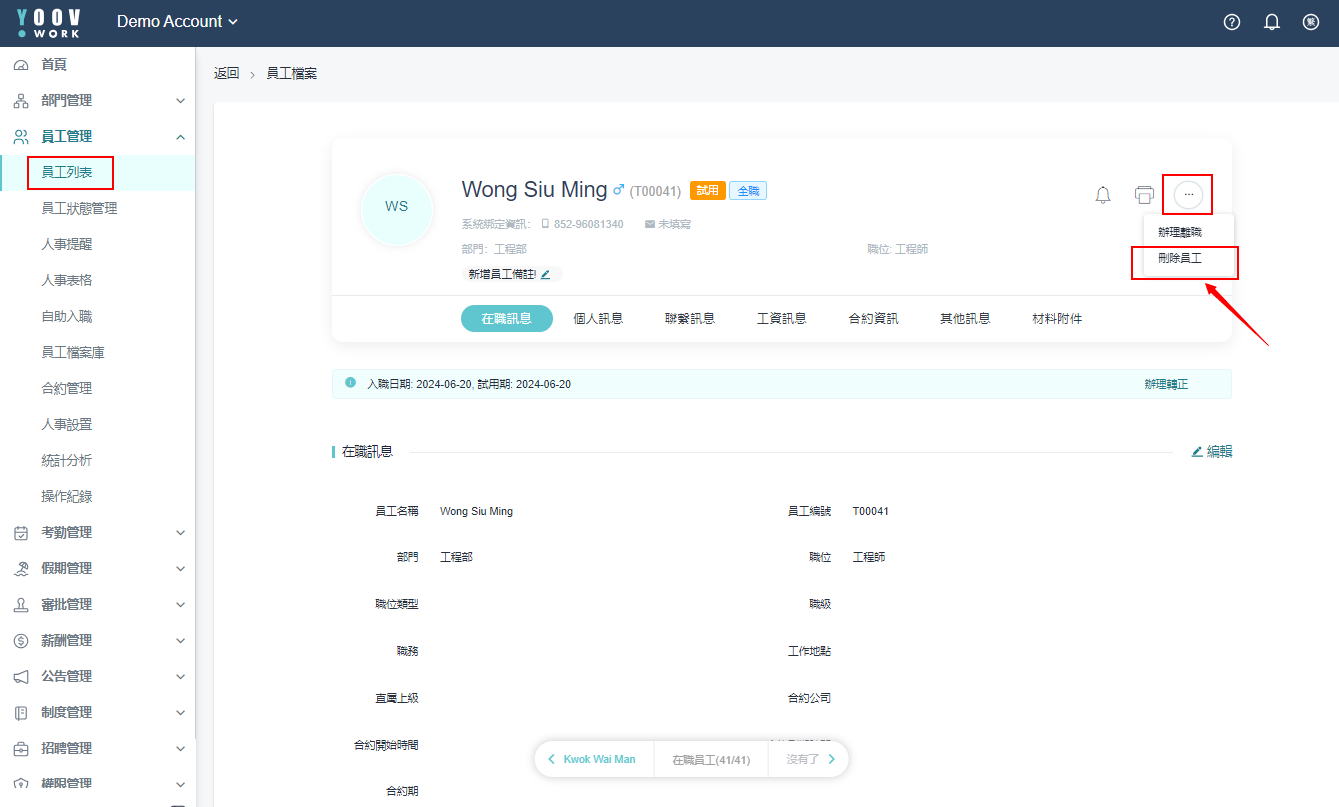Print the employee profile with the printer icon
1339x807 pixels.
point(1144,195)
